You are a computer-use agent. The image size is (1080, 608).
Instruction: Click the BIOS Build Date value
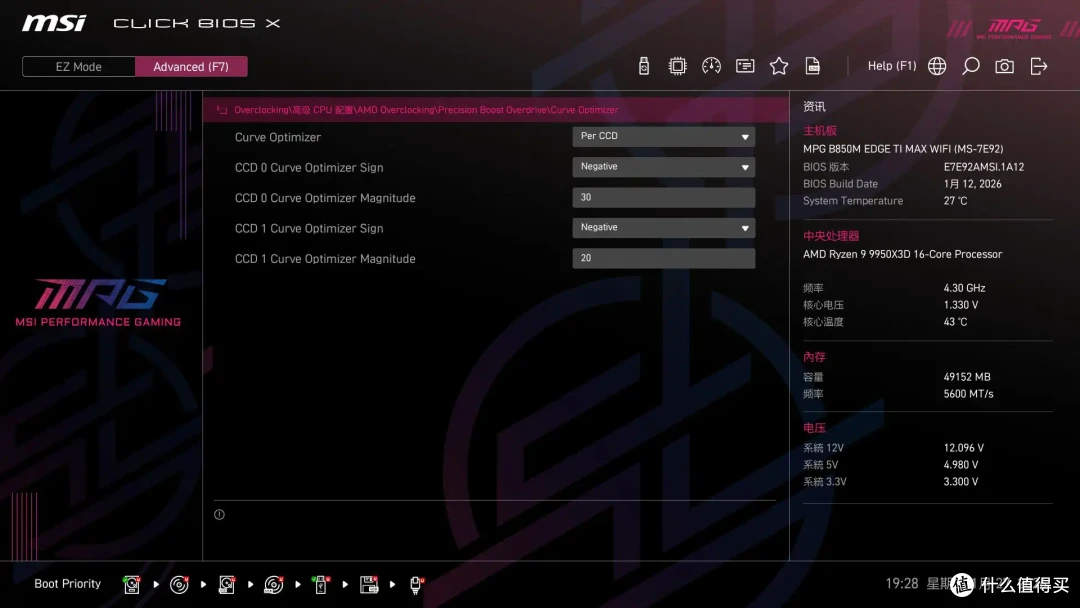coord(972,184)
